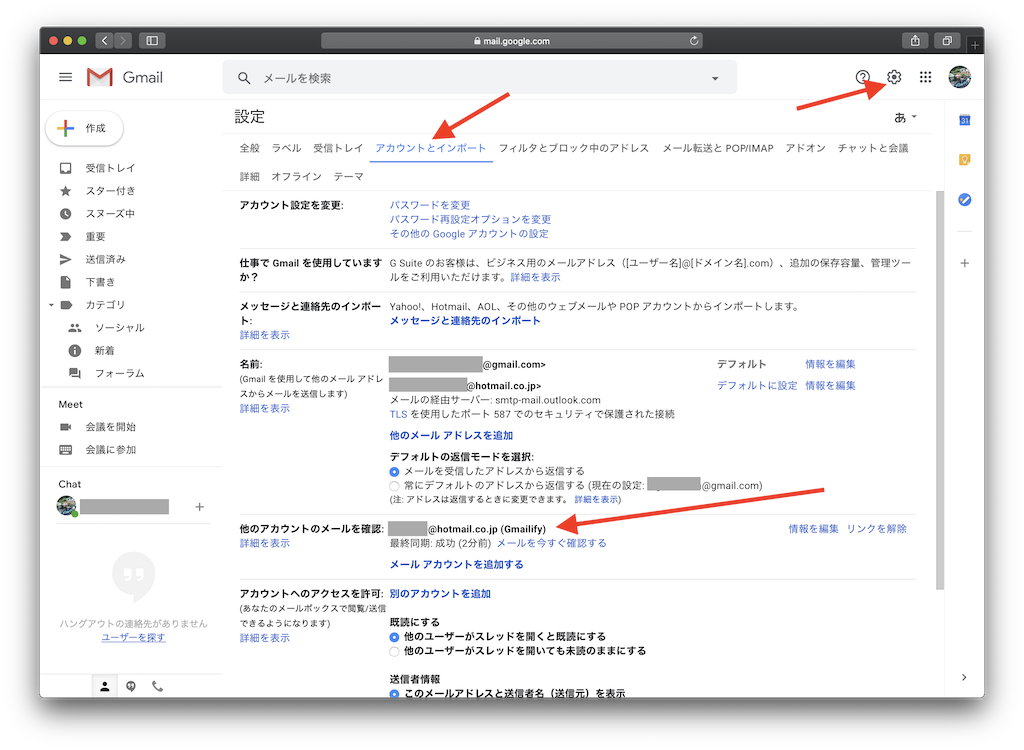Open フォーラム forums category

120,374
